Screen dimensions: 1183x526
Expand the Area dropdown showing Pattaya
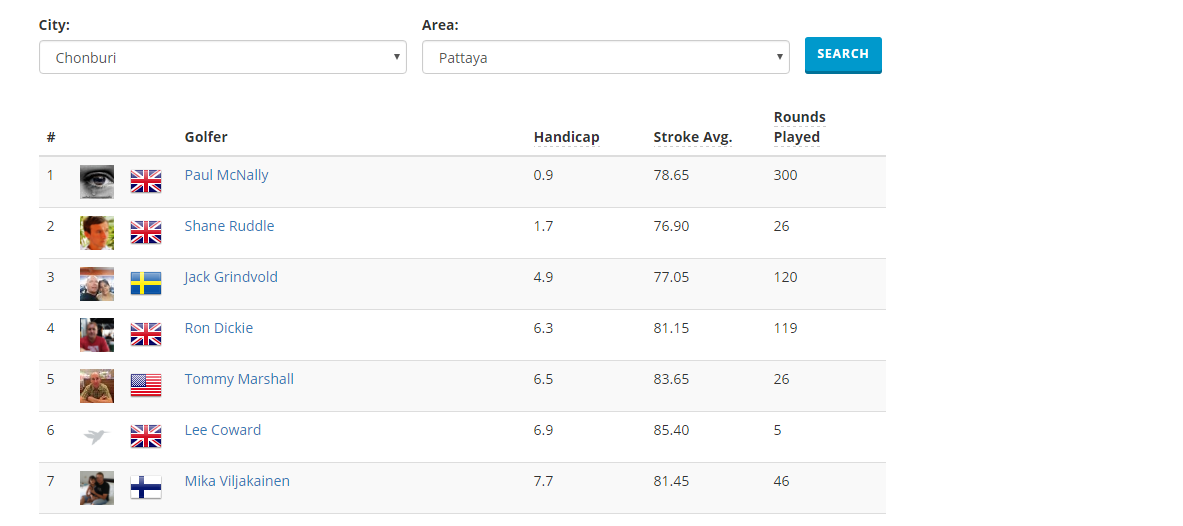tap(605, 57)
